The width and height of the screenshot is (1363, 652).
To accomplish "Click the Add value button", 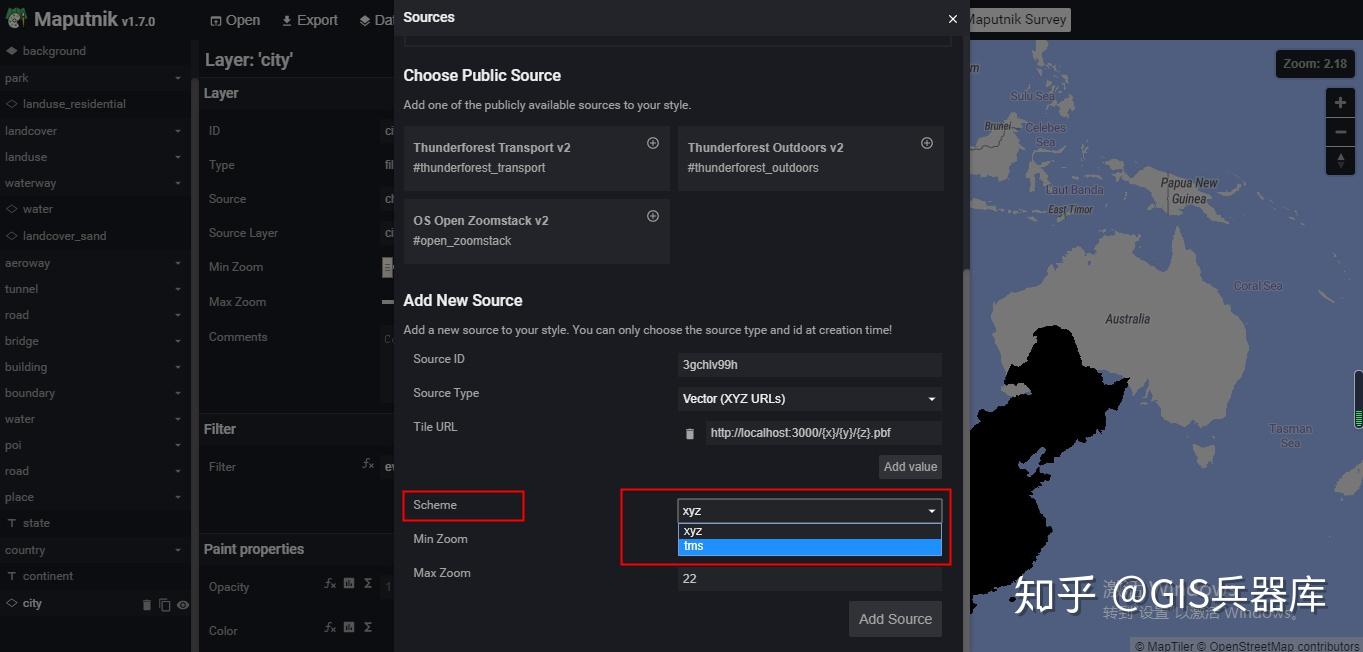I will click(x=909, y=466).
